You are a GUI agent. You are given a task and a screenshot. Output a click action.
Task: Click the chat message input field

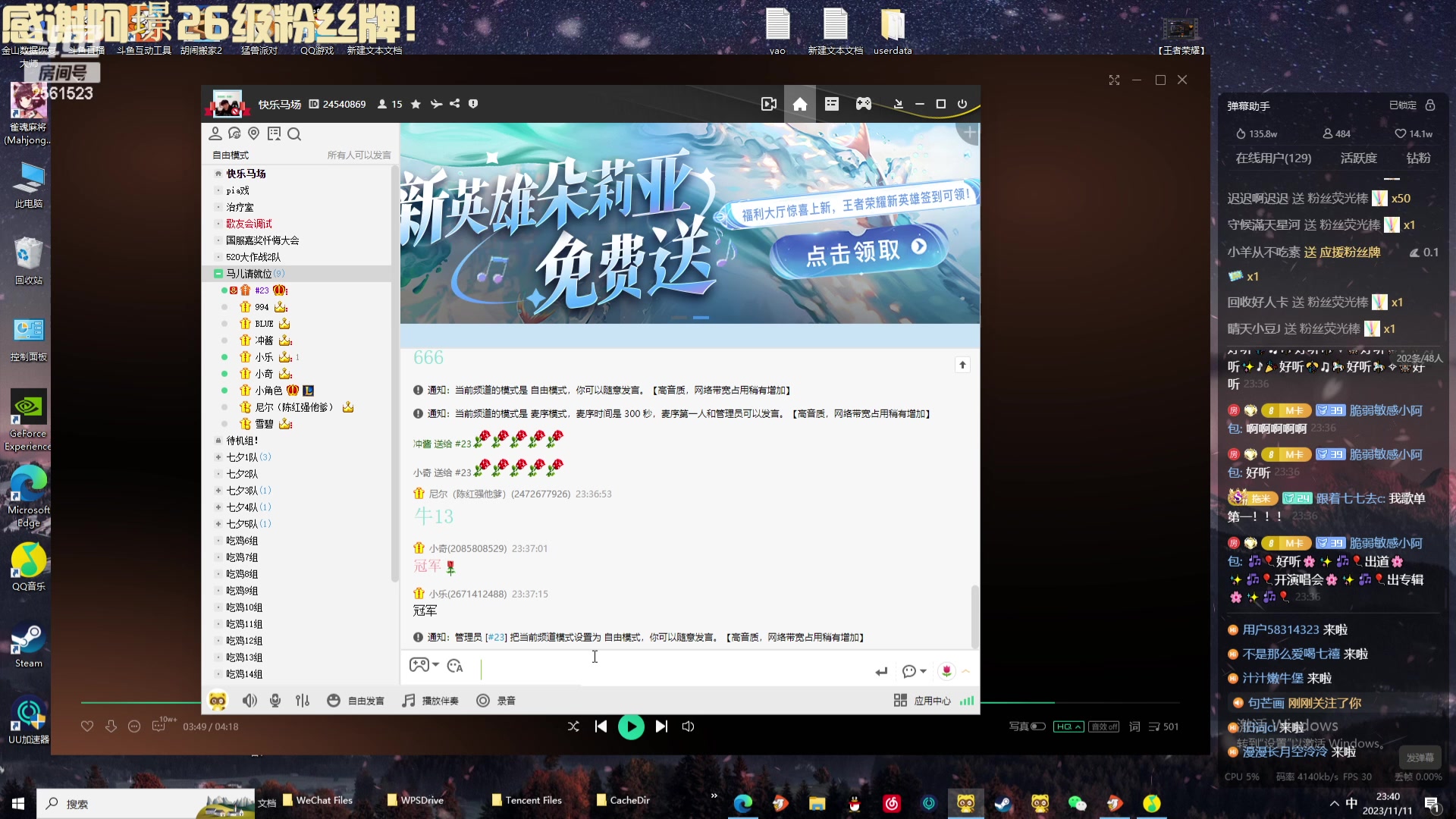[667, 669]
